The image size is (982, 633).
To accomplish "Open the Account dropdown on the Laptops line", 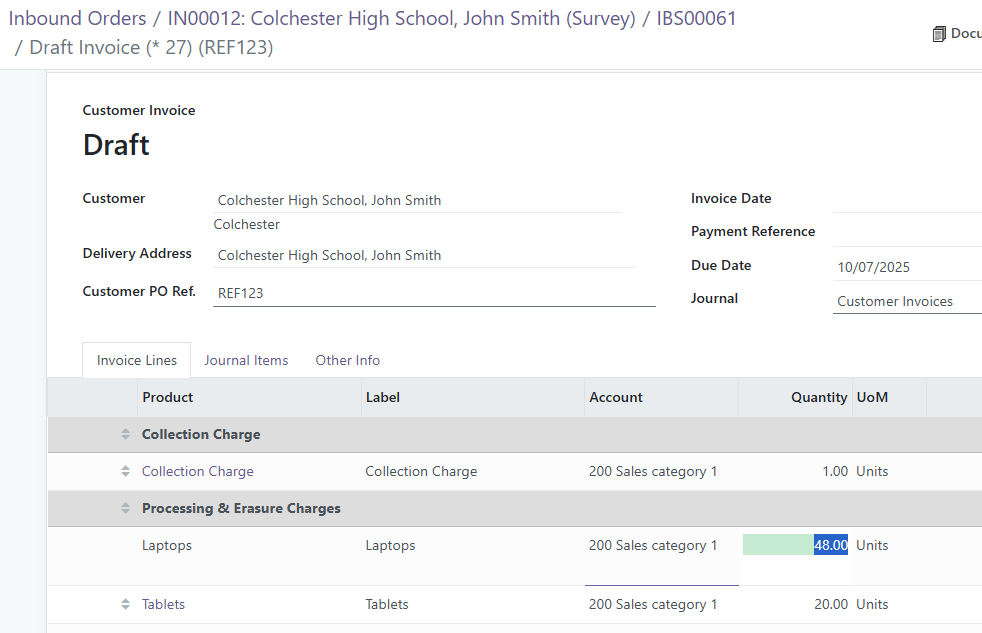I will 661,546.
